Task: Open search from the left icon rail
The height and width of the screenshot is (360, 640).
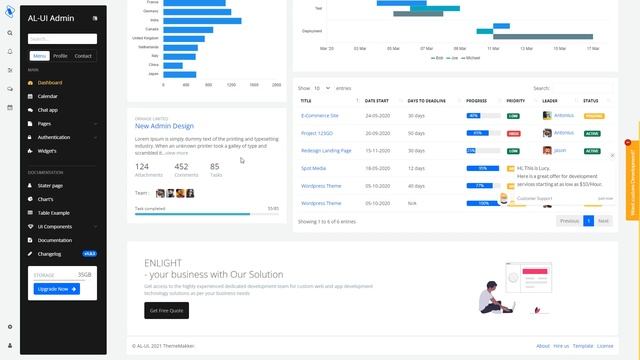Action: click(x=10, y=33)
